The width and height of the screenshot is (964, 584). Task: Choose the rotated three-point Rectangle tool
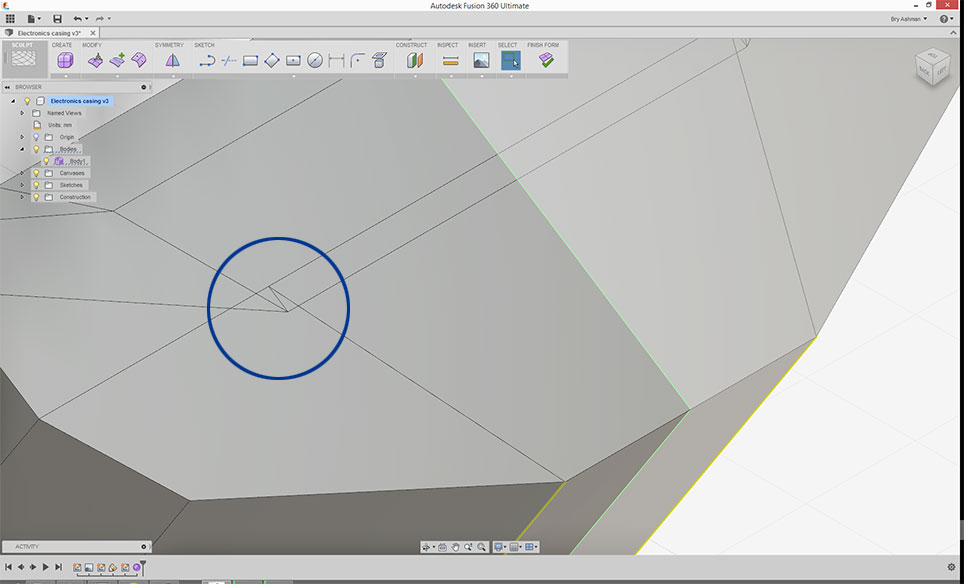point(272,60)
